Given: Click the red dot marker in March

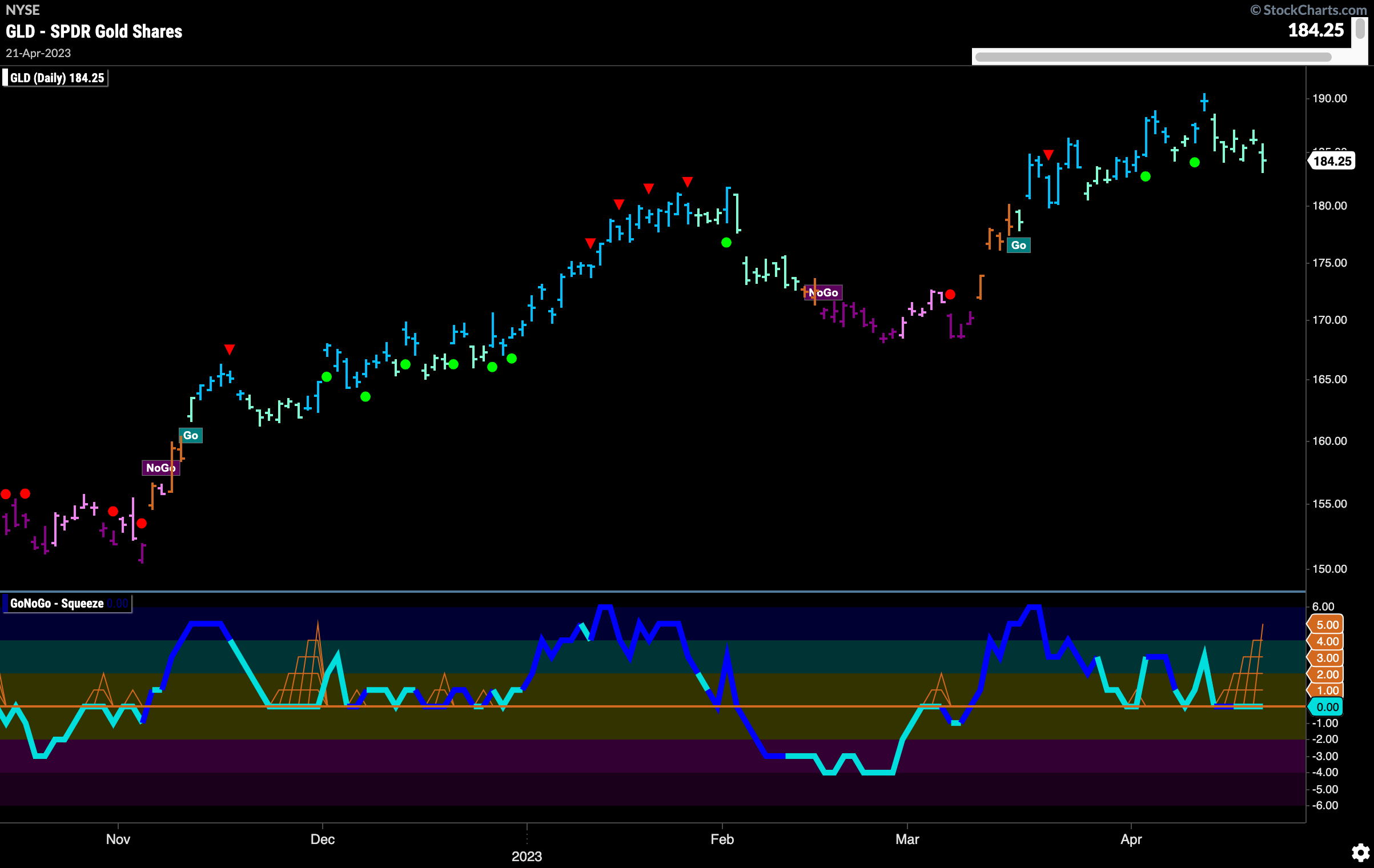Looking at the screenshot, I should point(950,295).
